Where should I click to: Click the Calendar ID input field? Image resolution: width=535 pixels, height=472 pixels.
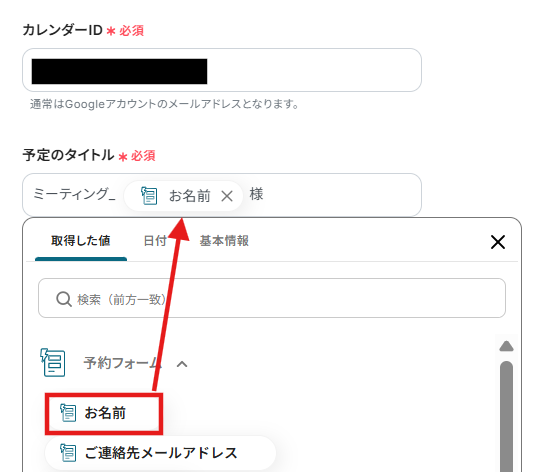222,70
